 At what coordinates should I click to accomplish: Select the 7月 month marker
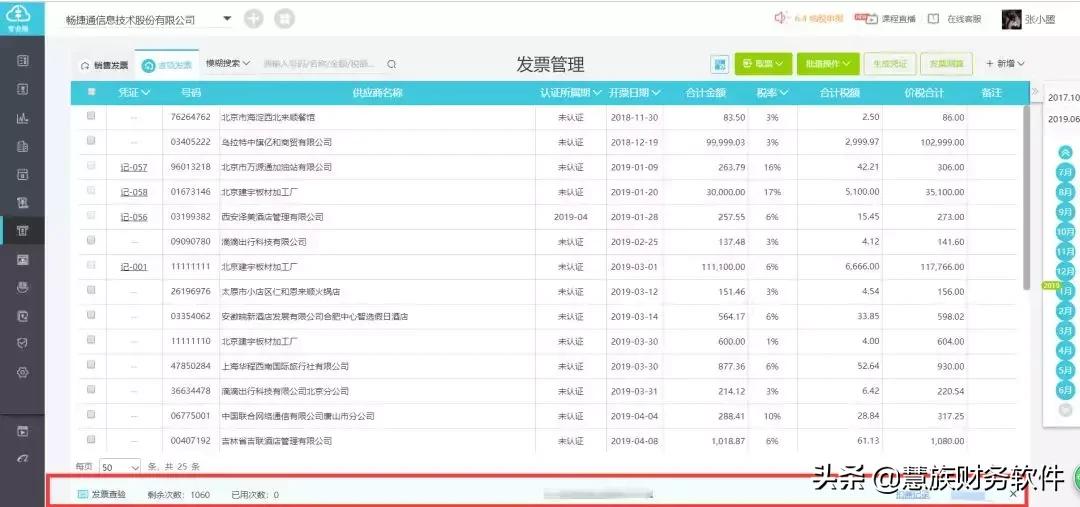click(1066, 172)
